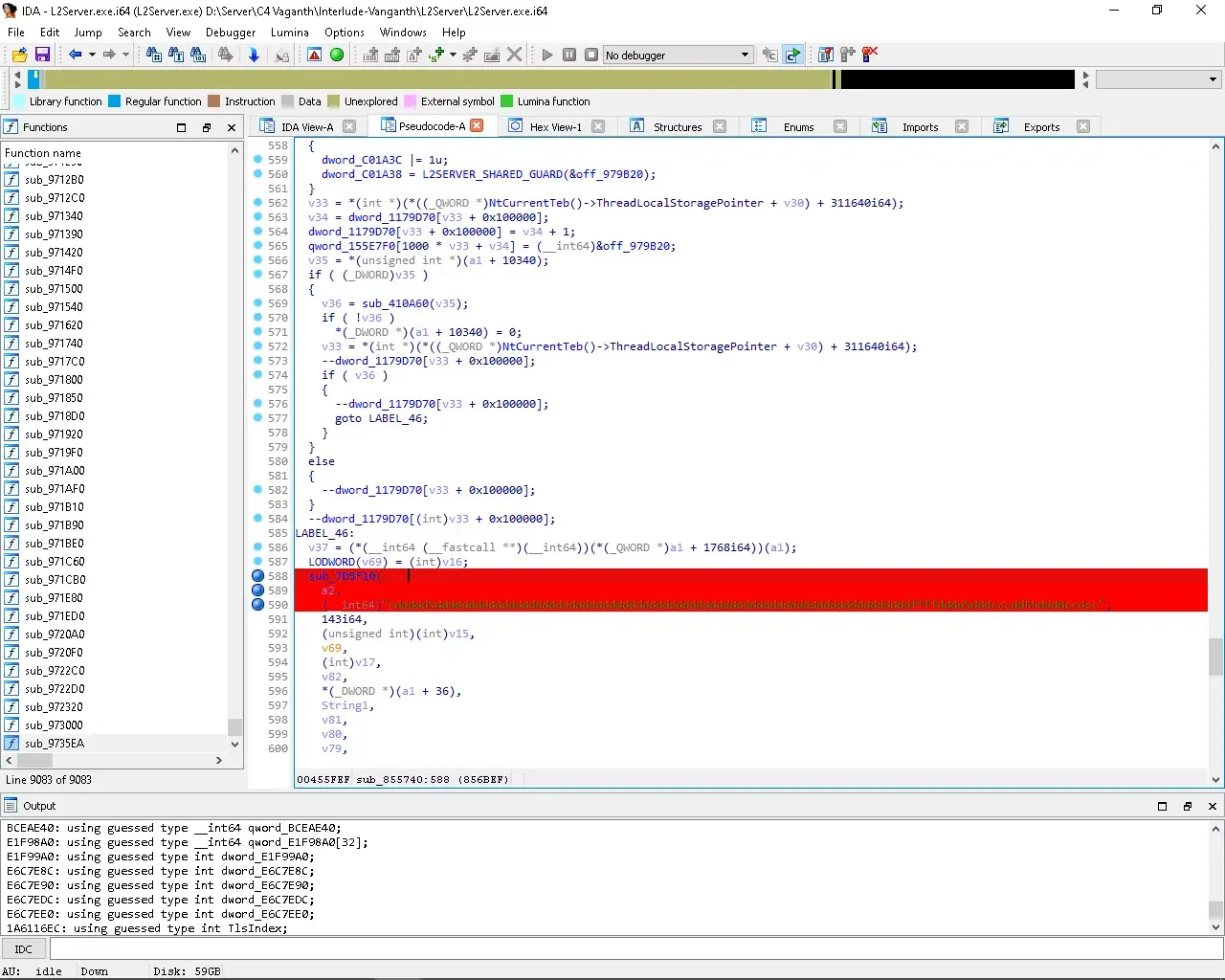Open the forward-jump history dropdown arrow
Image resolution: width=1225 pixels, height=980 pixels.
pyautogui.click(x=125, y=55)
